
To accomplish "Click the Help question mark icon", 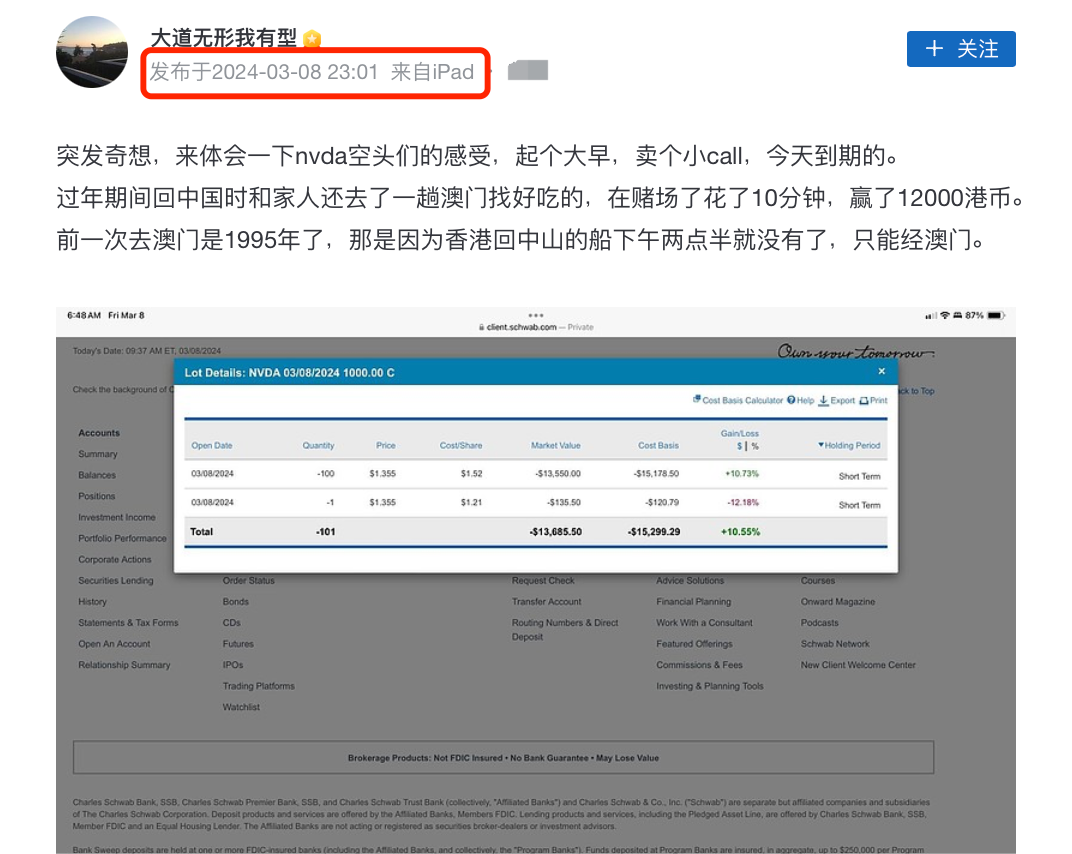I will point(791,400).
